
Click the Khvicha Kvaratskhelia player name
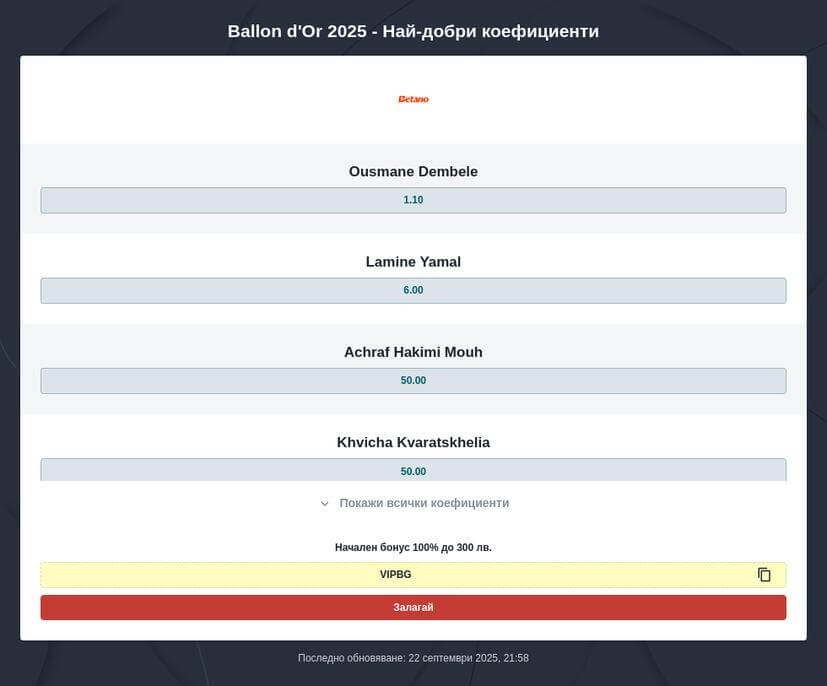(x=413, y=442)
